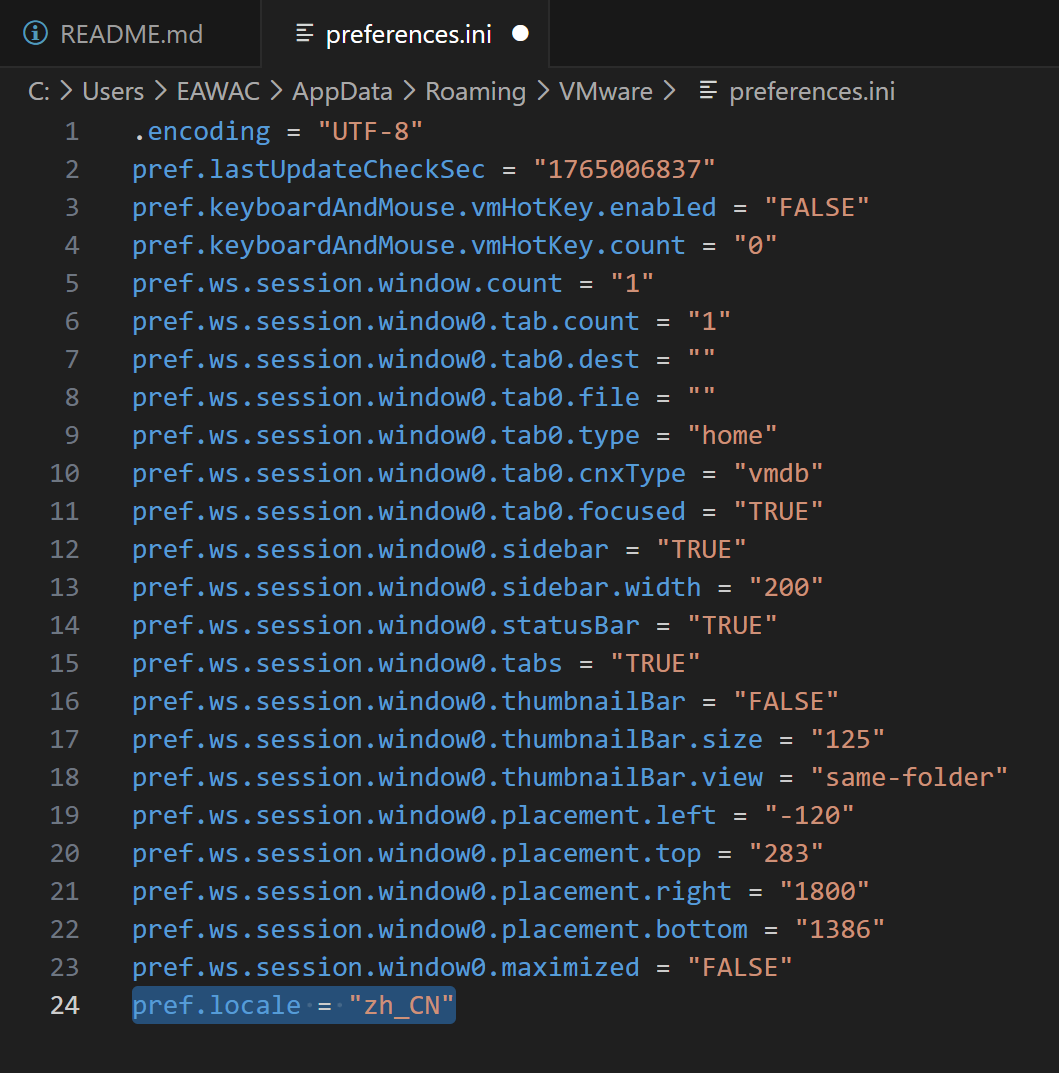Click line number 12 in the gutter
This screenshot has height=1073, width=1059.
[64, 549]
